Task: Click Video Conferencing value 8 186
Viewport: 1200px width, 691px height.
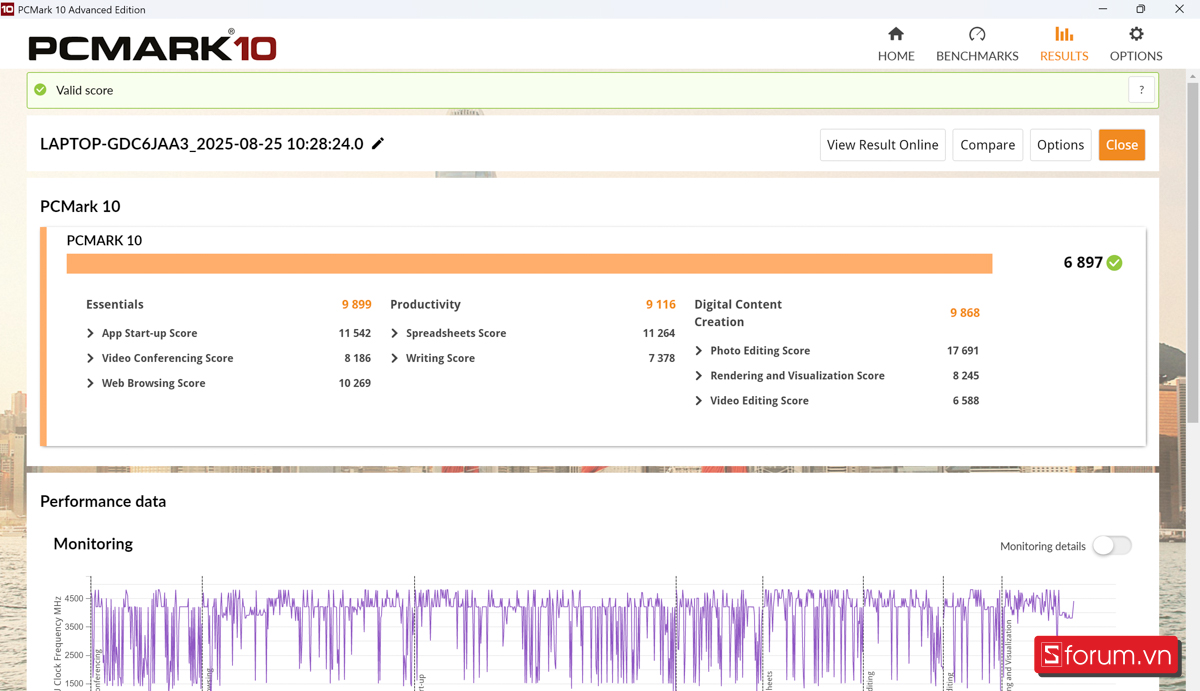Action: pos(358,358)
